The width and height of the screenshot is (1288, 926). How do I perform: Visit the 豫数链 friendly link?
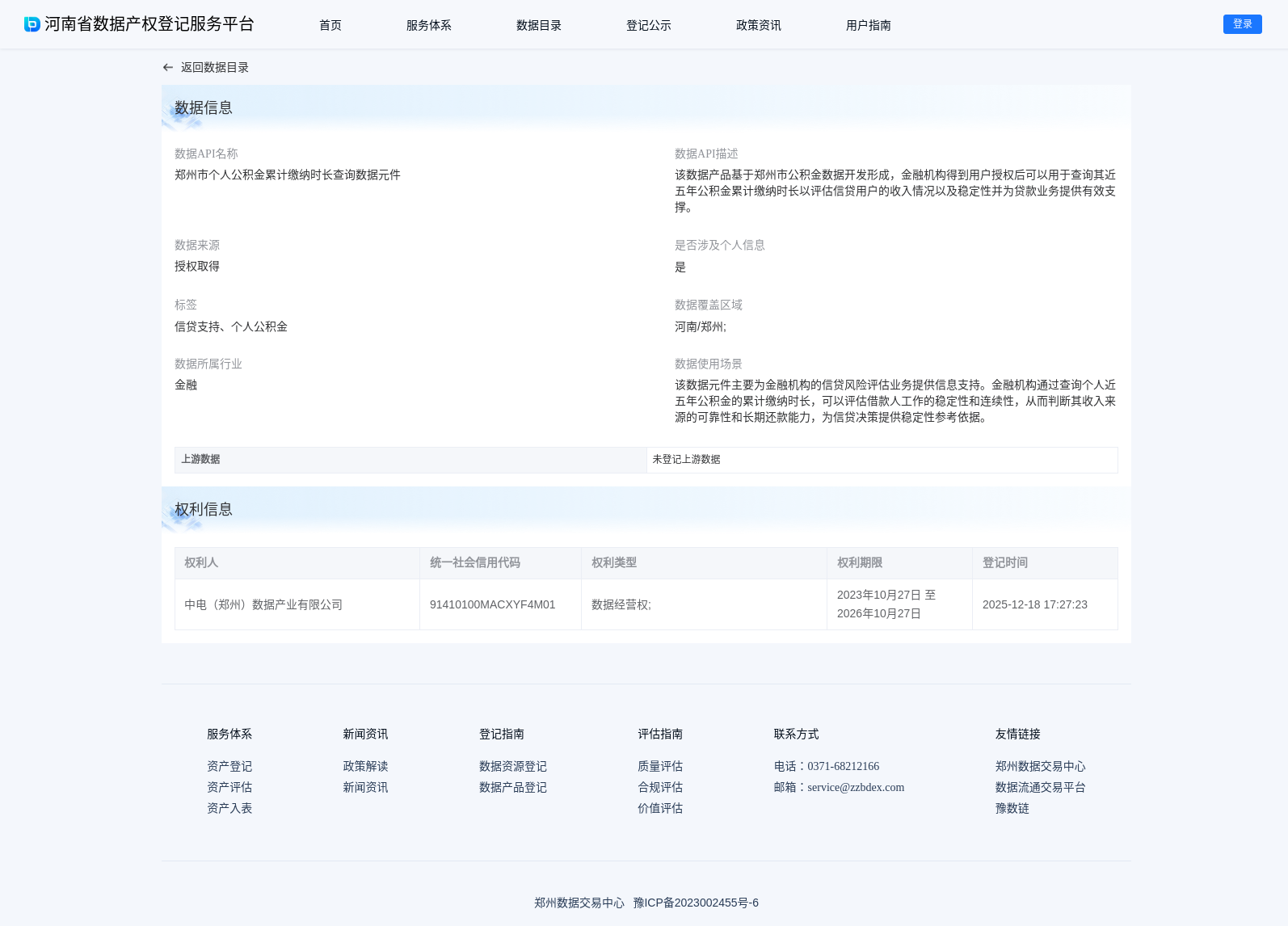point(1012,808)
